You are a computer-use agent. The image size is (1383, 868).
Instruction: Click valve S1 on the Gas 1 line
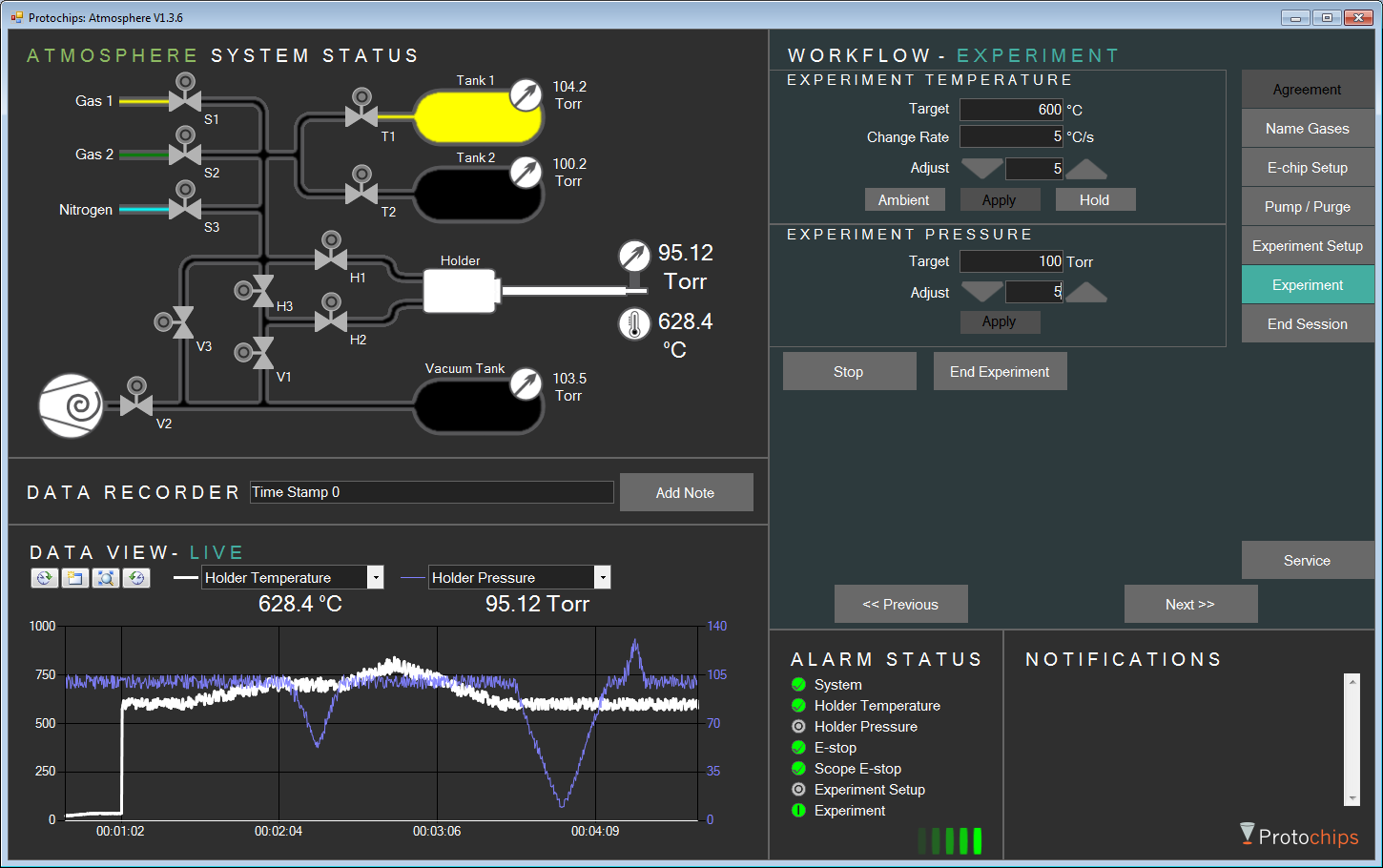[x=185, y=99]
